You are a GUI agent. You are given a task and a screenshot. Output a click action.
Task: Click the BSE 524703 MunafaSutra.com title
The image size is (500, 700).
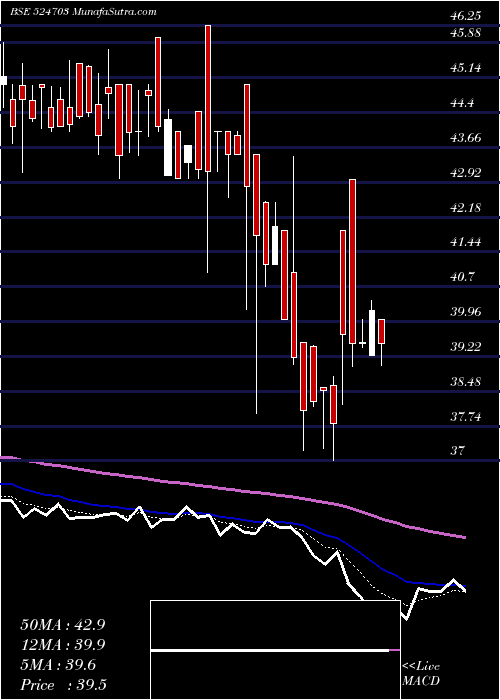pos(83,12)
